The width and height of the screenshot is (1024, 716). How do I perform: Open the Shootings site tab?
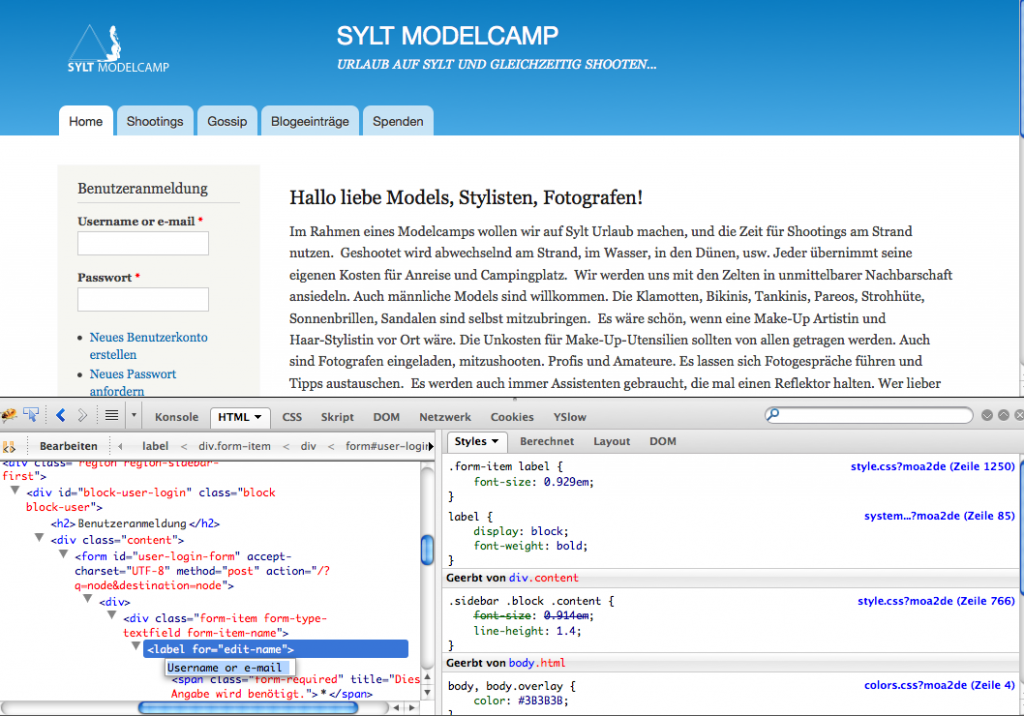tap(154, 121)
